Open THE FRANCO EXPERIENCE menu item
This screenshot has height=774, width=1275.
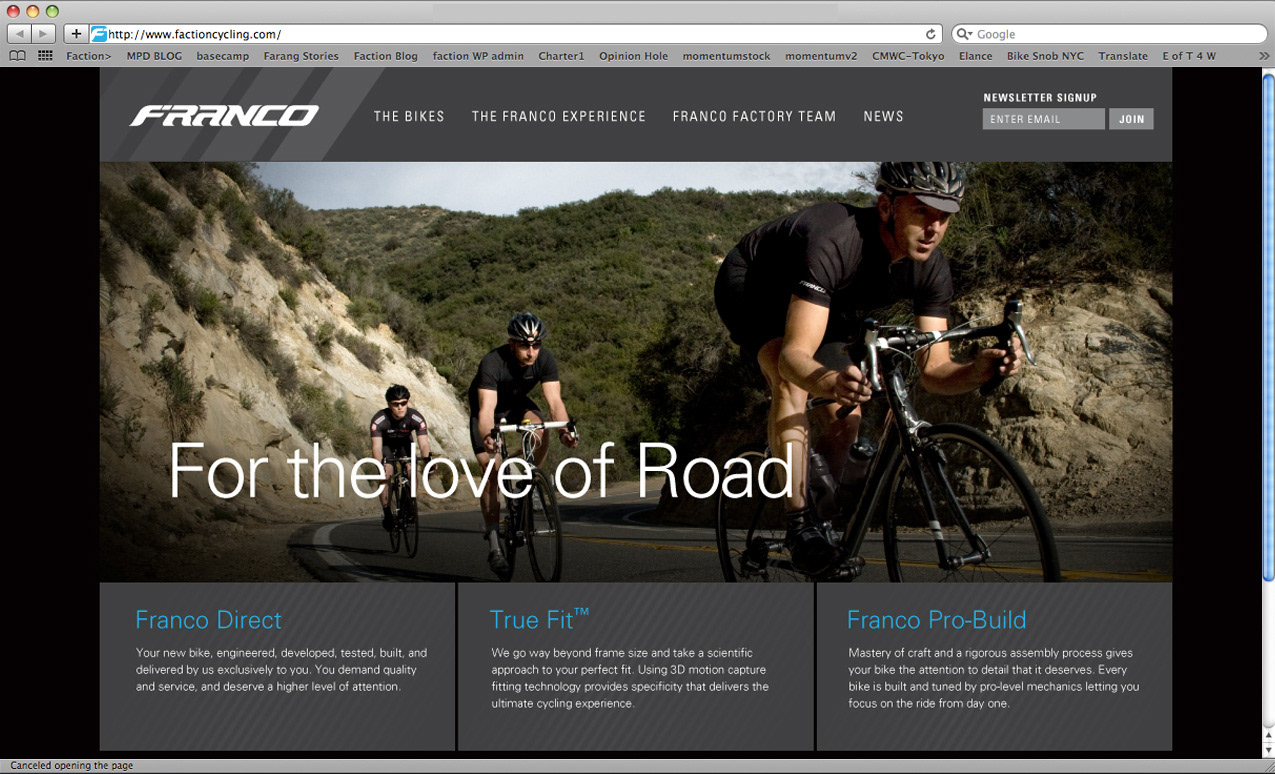tap(559, 117)
